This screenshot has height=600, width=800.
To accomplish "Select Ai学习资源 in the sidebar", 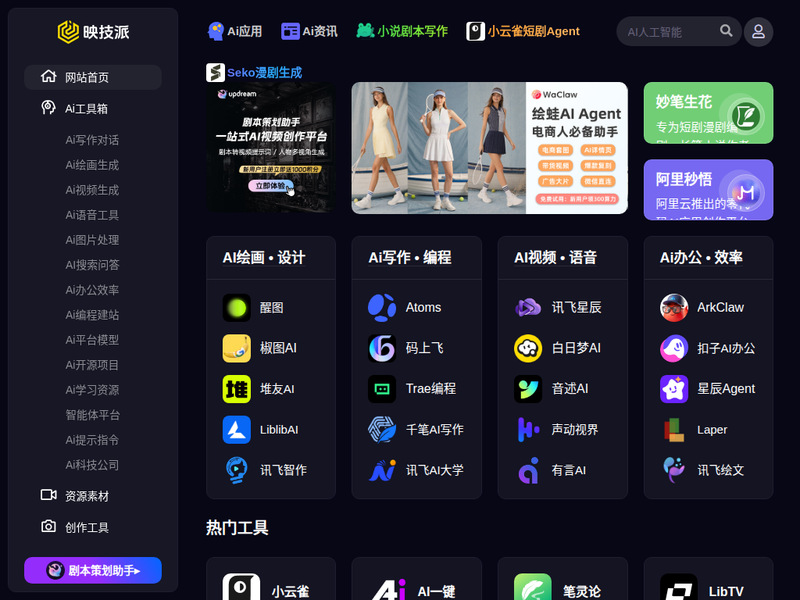I will 92,390.
